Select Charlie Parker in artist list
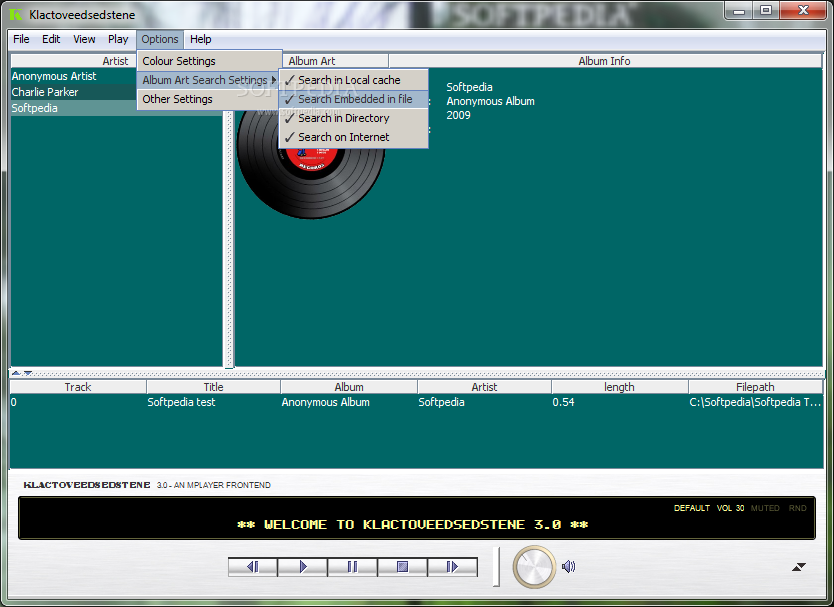This screenshot has width=834, height=607. (73, 92)
